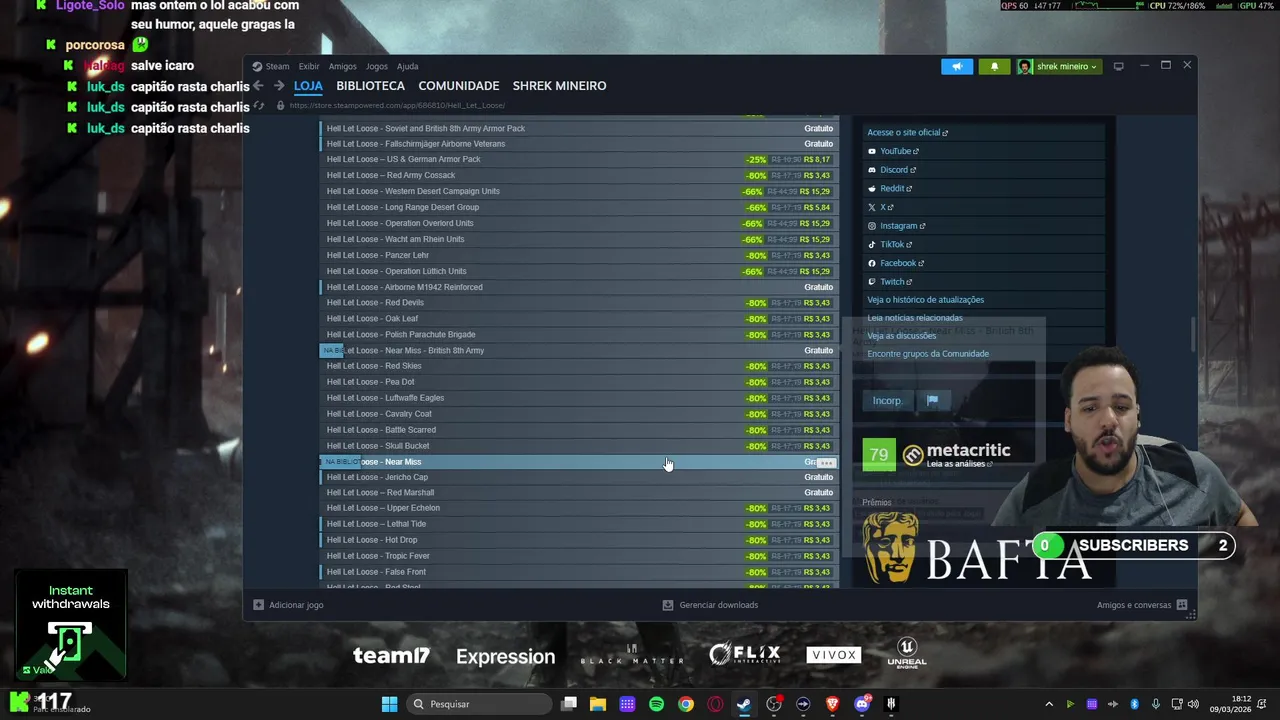
Task: Open the Polish Parachute Brigade DLC
Action: pyautogui.click(x=579, y=335)
